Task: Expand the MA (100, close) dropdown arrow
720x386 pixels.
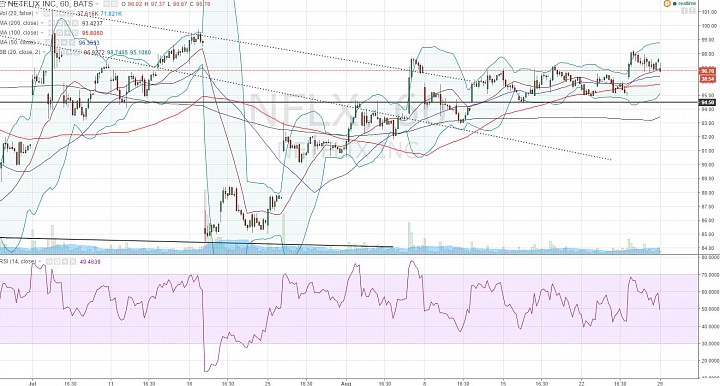Action: [42, 33]
